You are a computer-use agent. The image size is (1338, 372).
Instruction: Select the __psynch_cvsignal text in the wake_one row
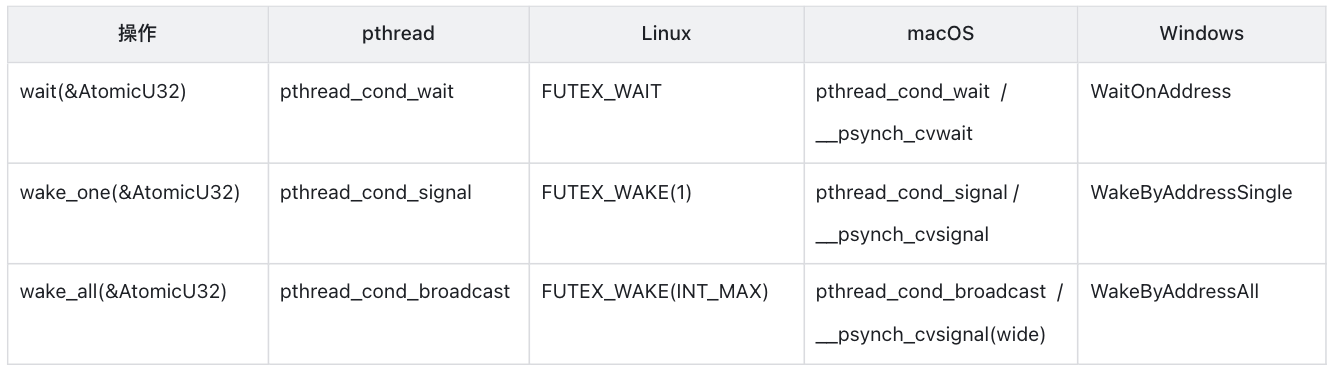pyautogui.click(x=902, y=235)
